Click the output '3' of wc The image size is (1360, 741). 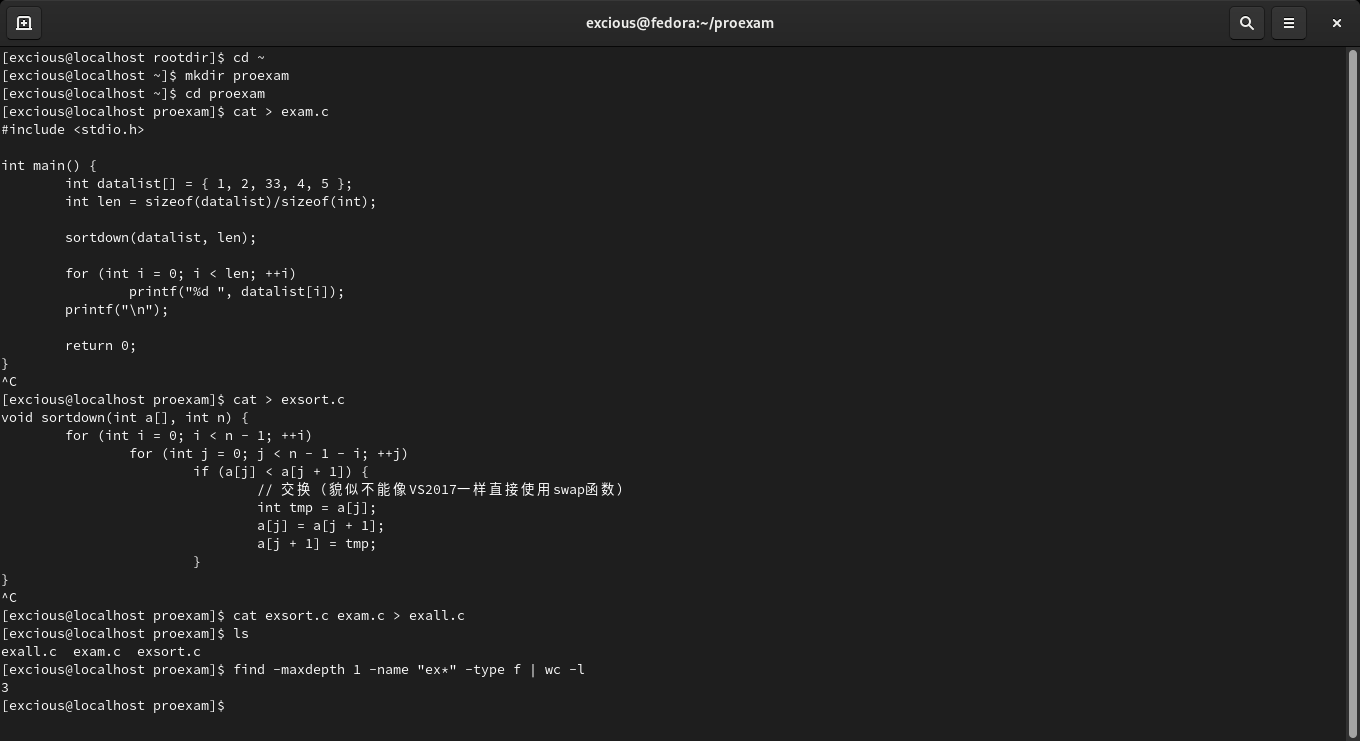pos(5,688)
